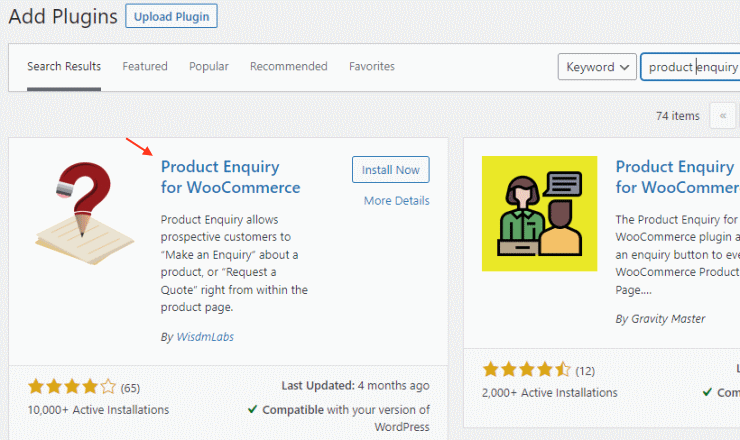Click the 4.5-star rating of Gravity Master plugin
The width and height of the screenshot is (740, 440).
(x=527, y=369)
